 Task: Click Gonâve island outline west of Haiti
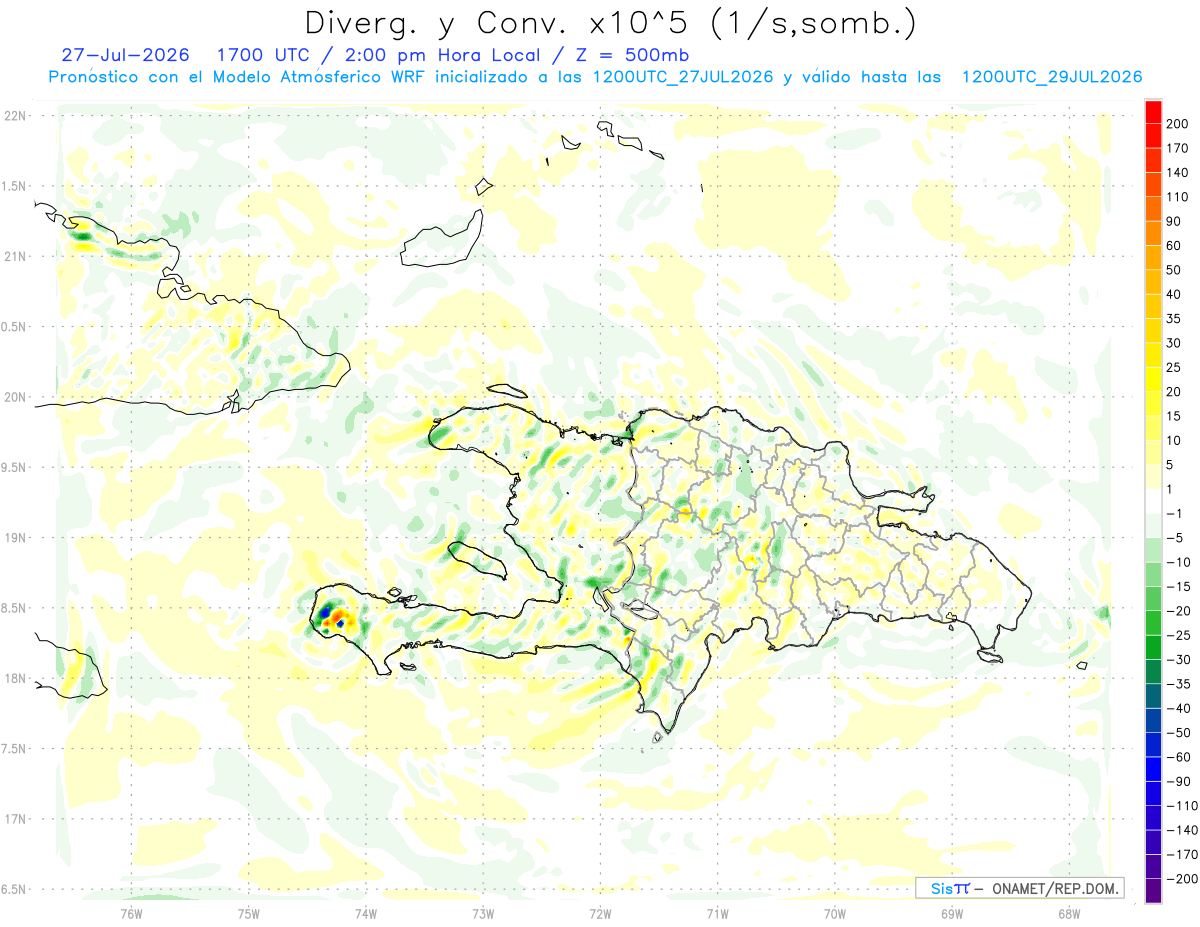(480, 560)
